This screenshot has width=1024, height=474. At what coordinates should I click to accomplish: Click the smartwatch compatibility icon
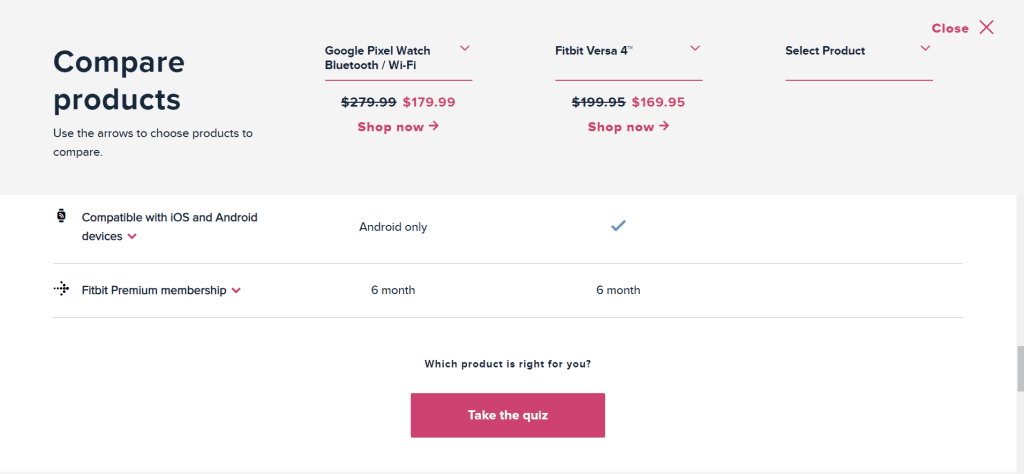(61, 215)
